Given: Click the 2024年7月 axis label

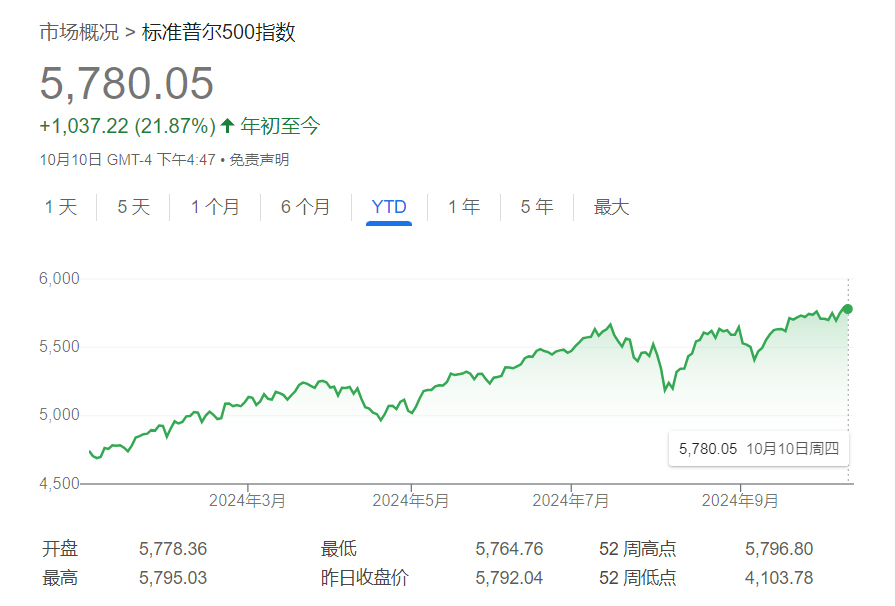Looking at the screenshot, I should coord(570,501).
